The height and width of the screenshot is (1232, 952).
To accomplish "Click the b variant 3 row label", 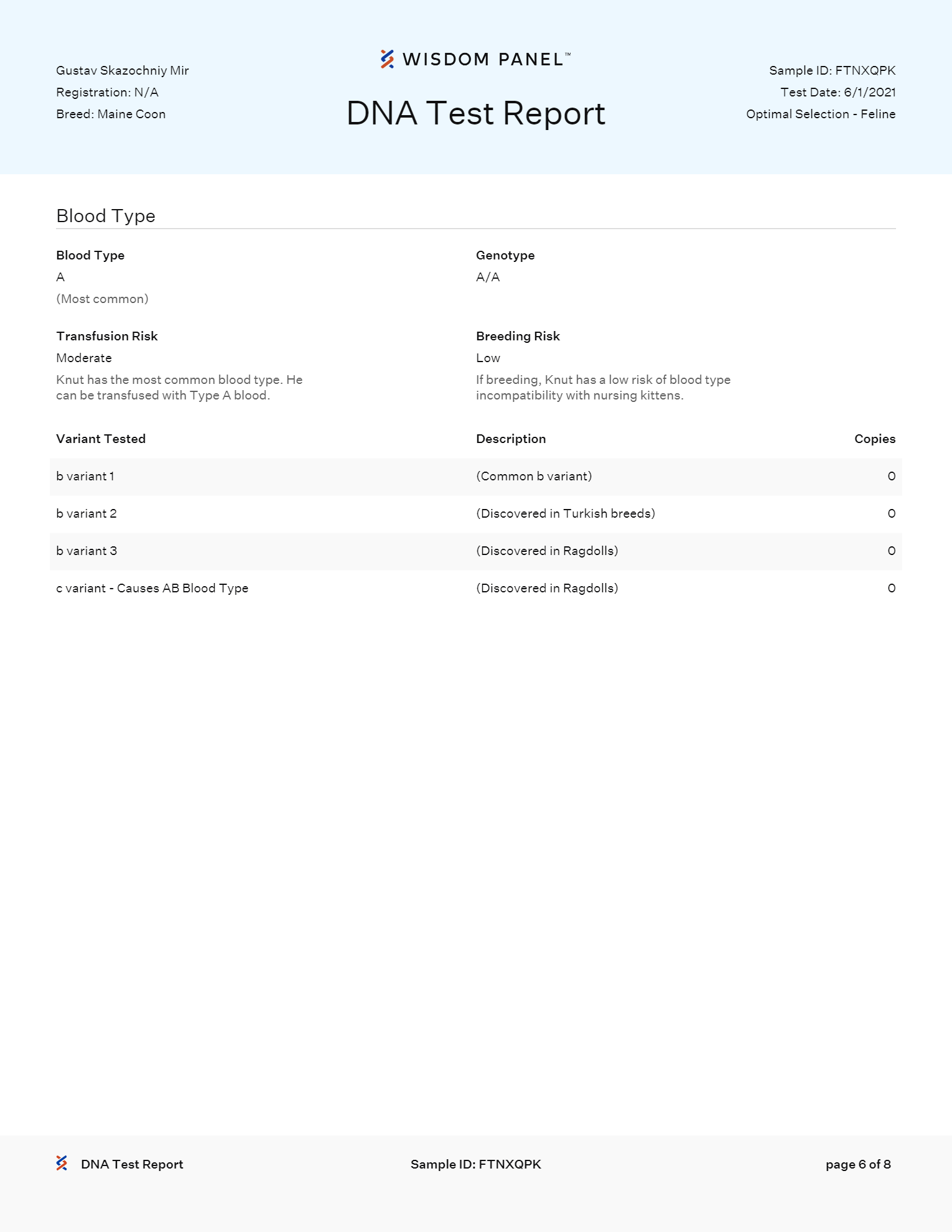I will tap(86, 551).
